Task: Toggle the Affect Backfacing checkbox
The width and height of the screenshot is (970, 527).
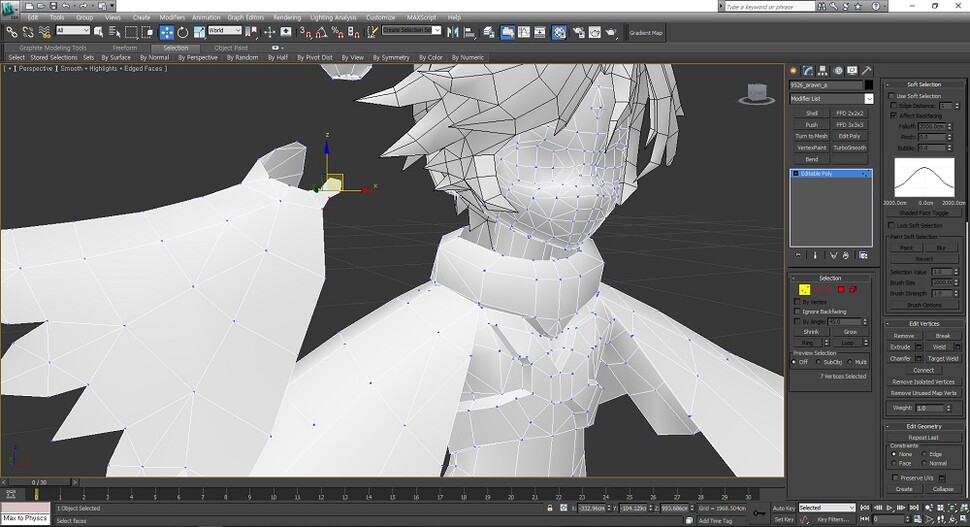Action: pos(893,116)
